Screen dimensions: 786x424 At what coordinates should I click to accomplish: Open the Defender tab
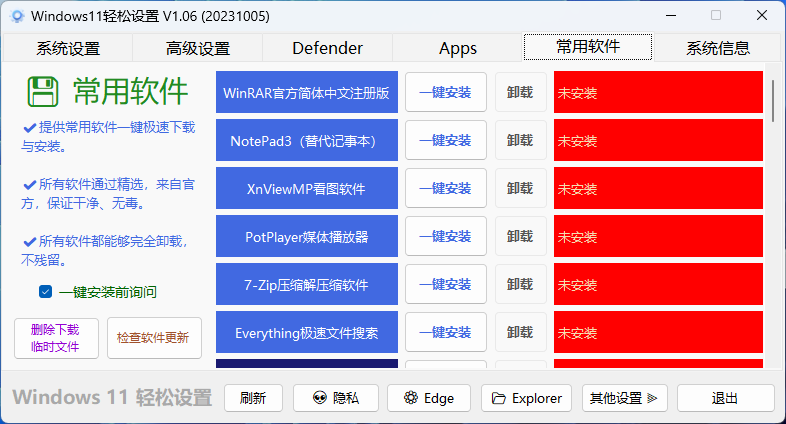pos(327,48)
